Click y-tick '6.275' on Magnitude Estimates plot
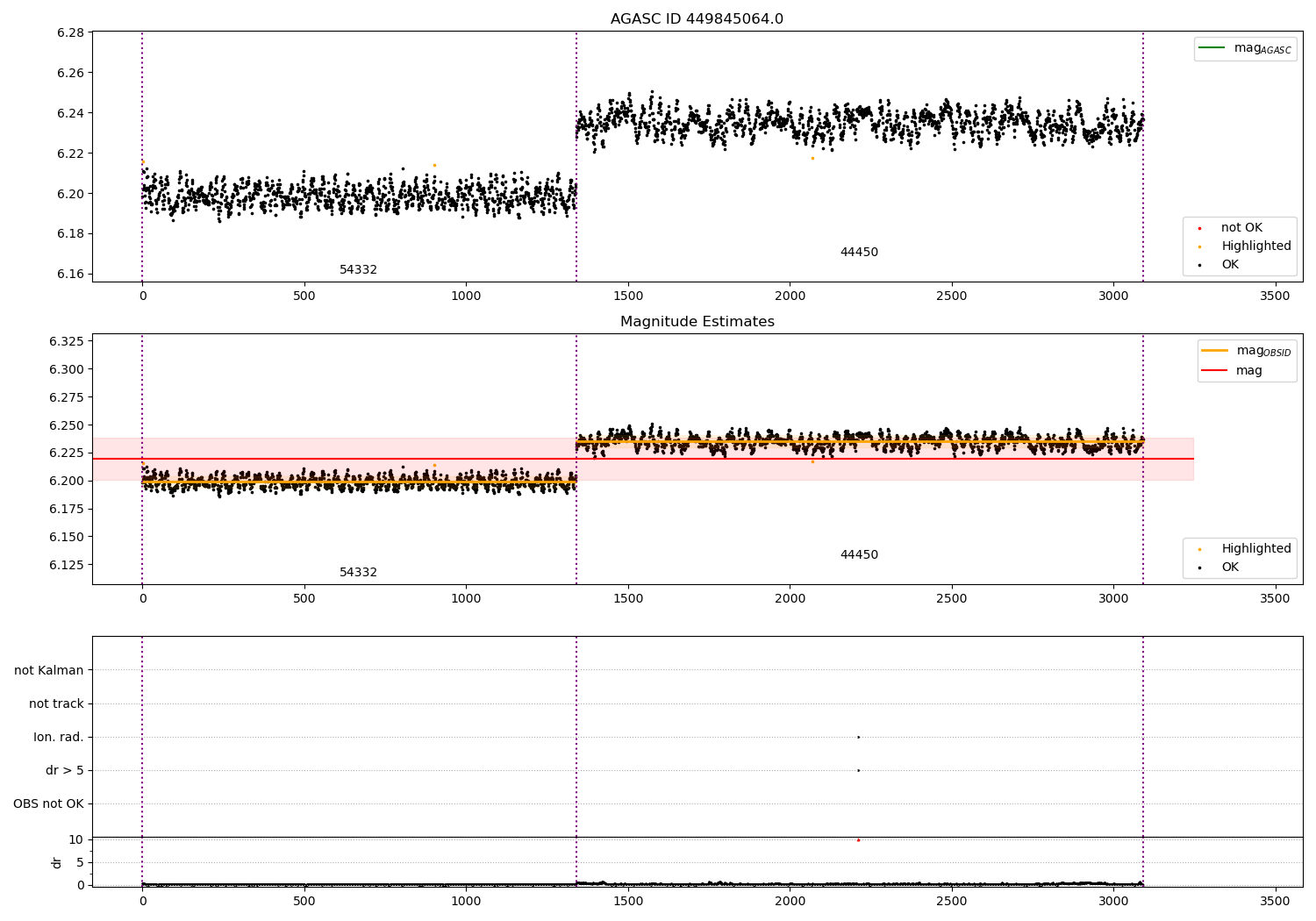Viewport: 1316px width, 921px height. 67,397
